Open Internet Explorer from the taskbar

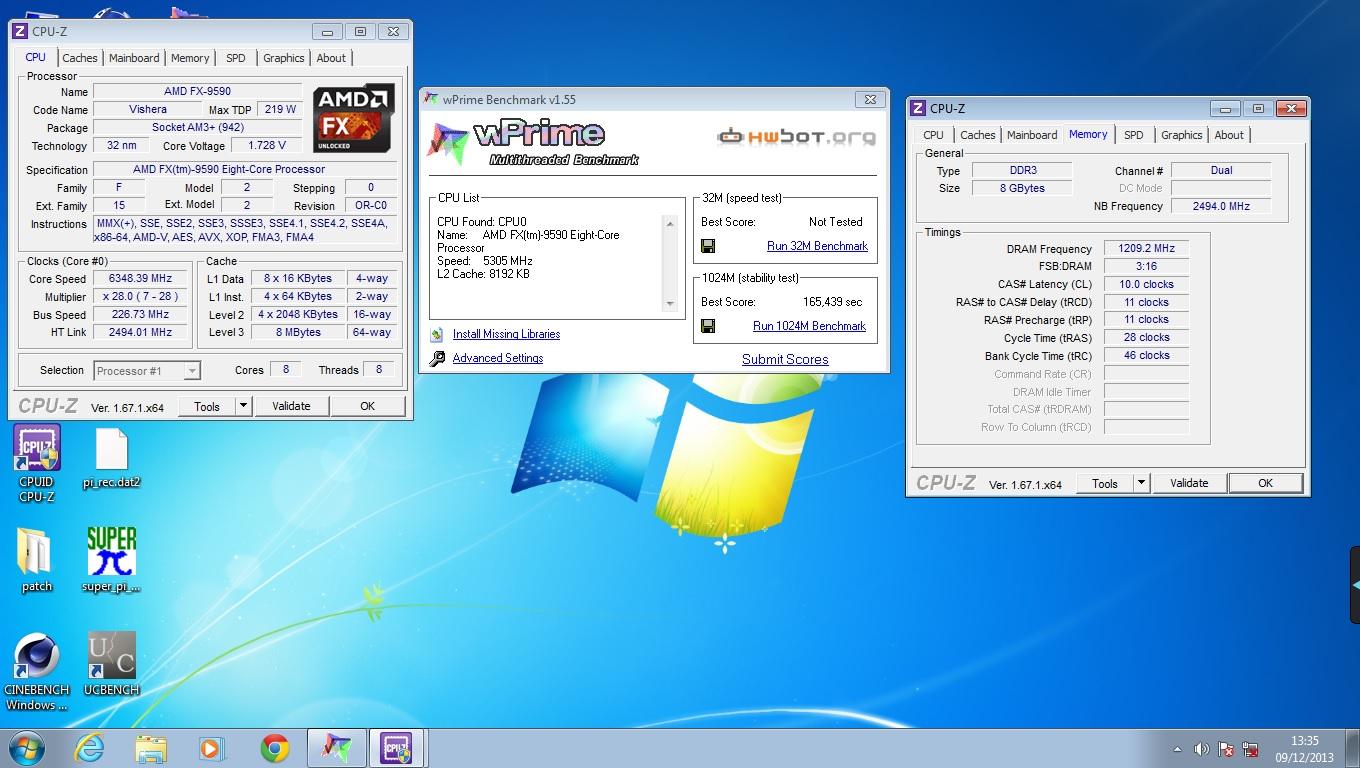(x=90, y=748)
